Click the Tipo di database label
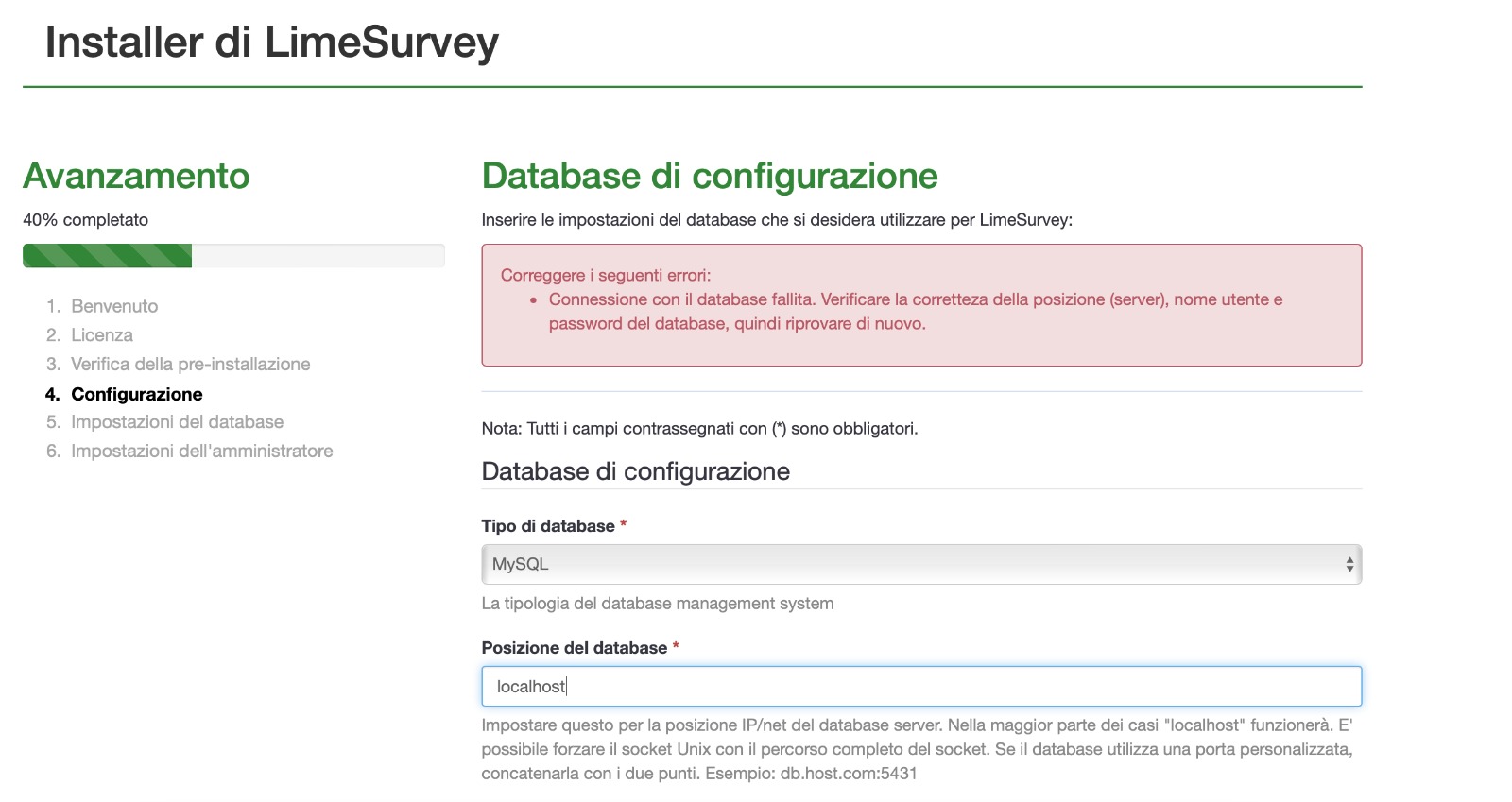The width and height of the screenshot is (1512, 802). click(548, 526)
